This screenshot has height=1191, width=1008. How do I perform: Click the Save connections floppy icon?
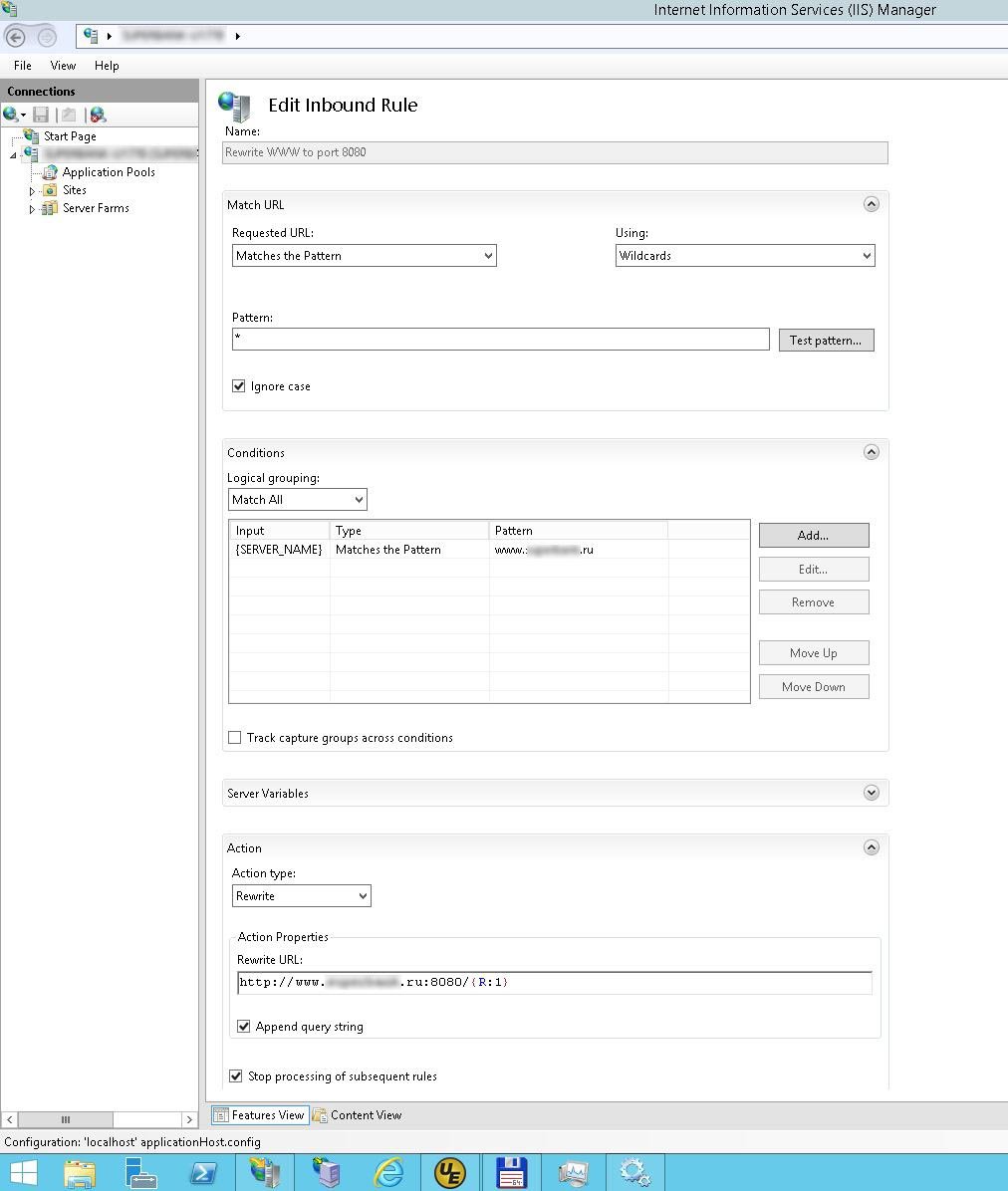coord(41,115)
